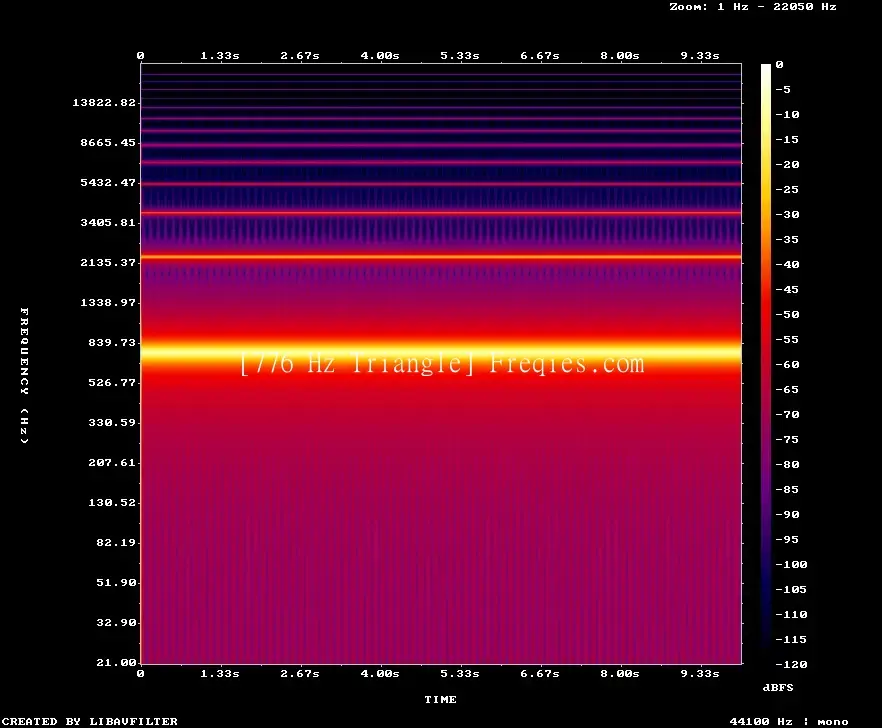Click the 32.90 frequency label

116,622
